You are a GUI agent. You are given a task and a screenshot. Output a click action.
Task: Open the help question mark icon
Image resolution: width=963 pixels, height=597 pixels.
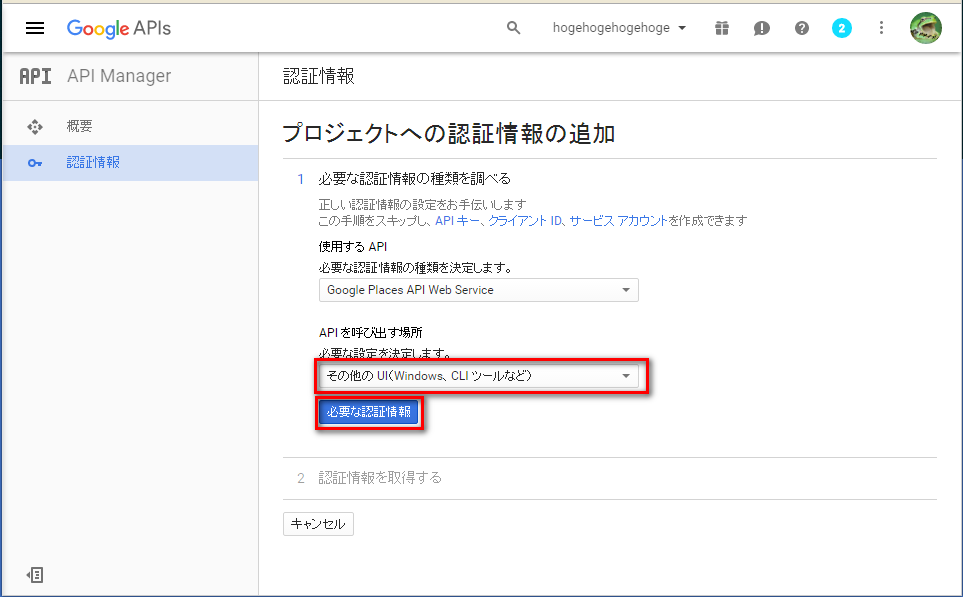pyautogui.click(x=801, y=28)
